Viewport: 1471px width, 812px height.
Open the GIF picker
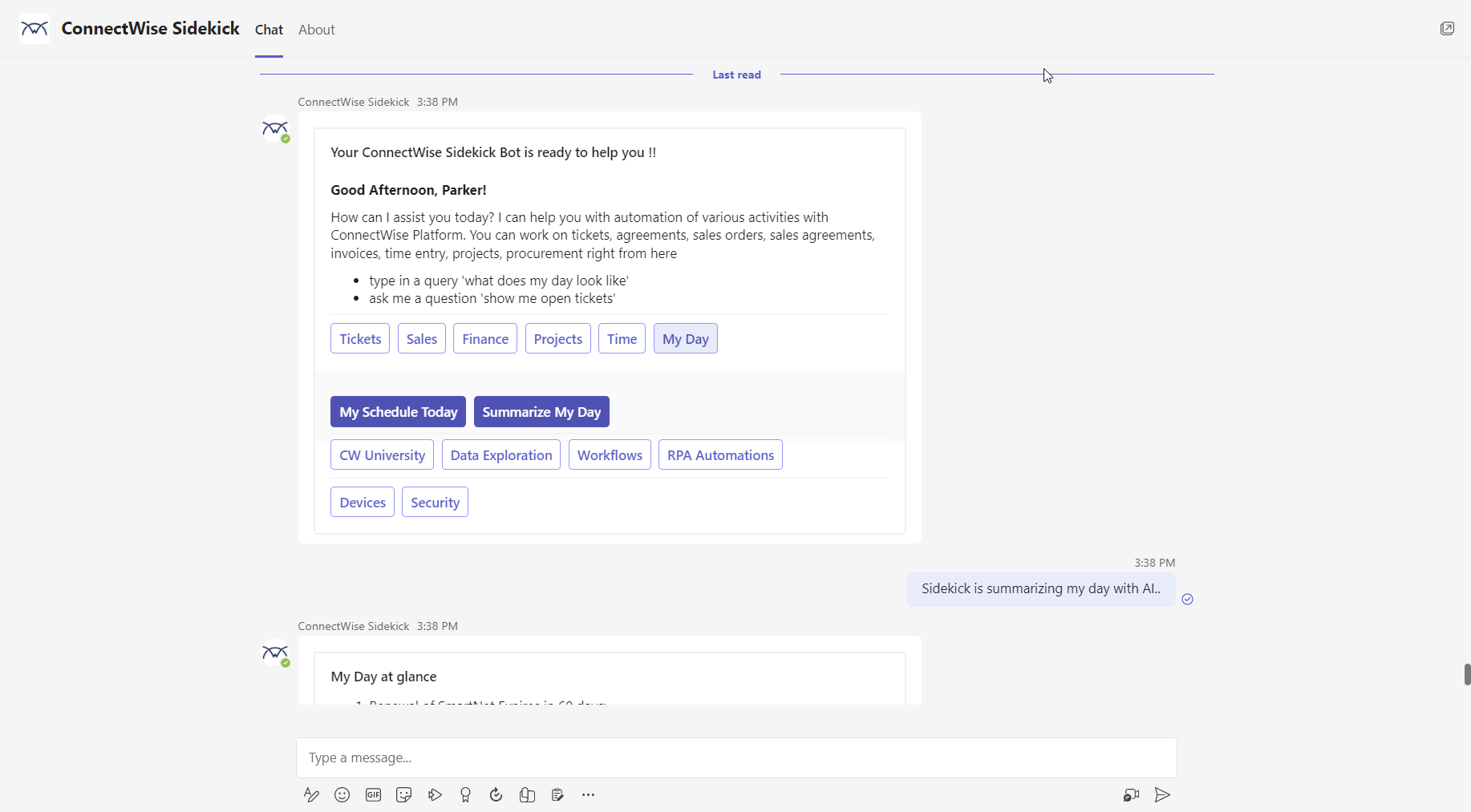click(x=373, y=794)
